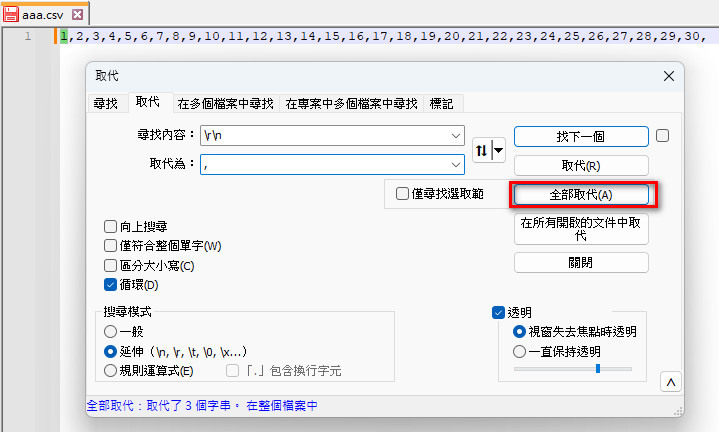This screenshot has height=432, width=719.
Task: Select the 一般 search mode radio button
Action: (110, 332)
